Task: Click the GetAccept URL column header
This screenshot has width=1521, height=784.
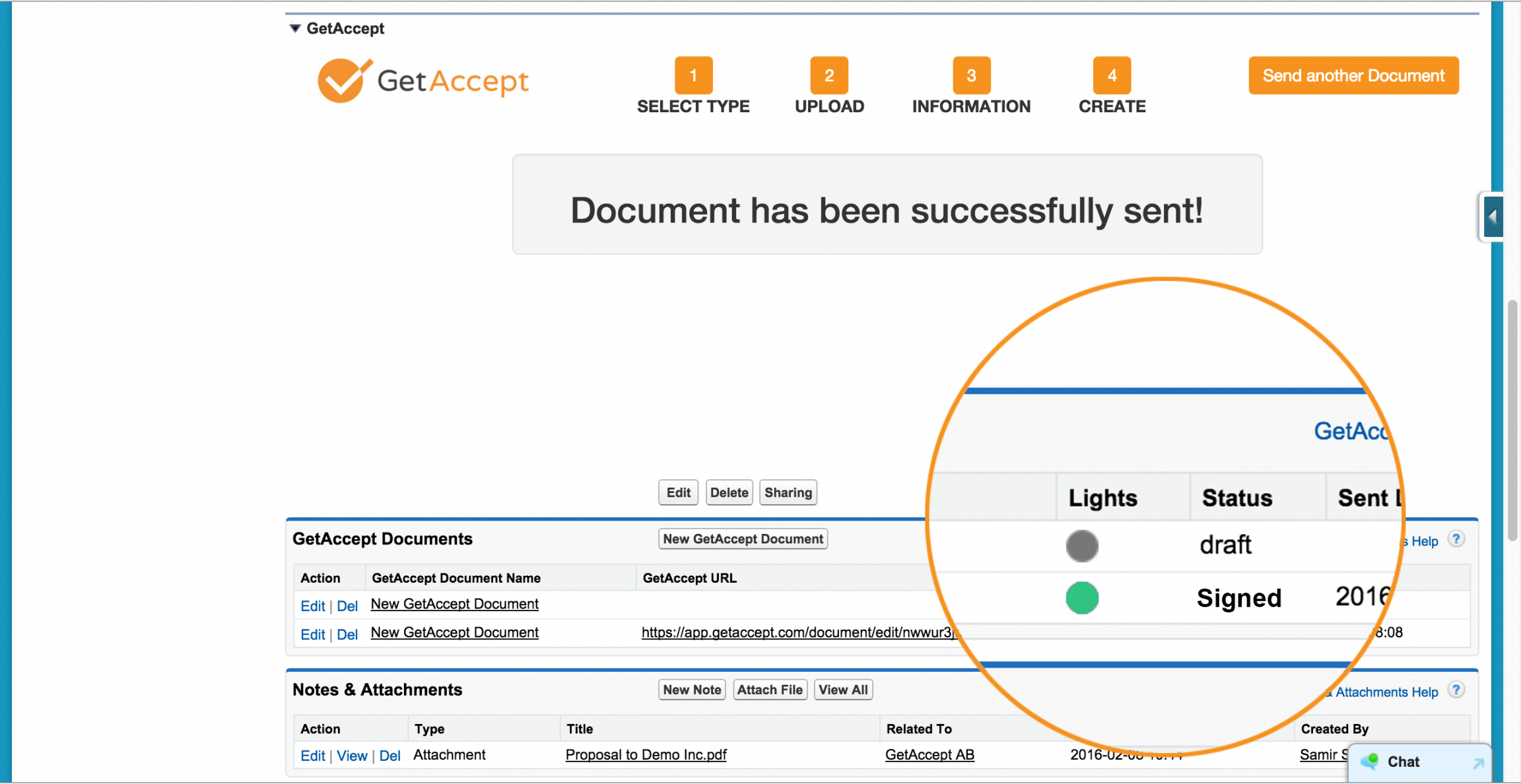Action: click(x=689, y=577)
